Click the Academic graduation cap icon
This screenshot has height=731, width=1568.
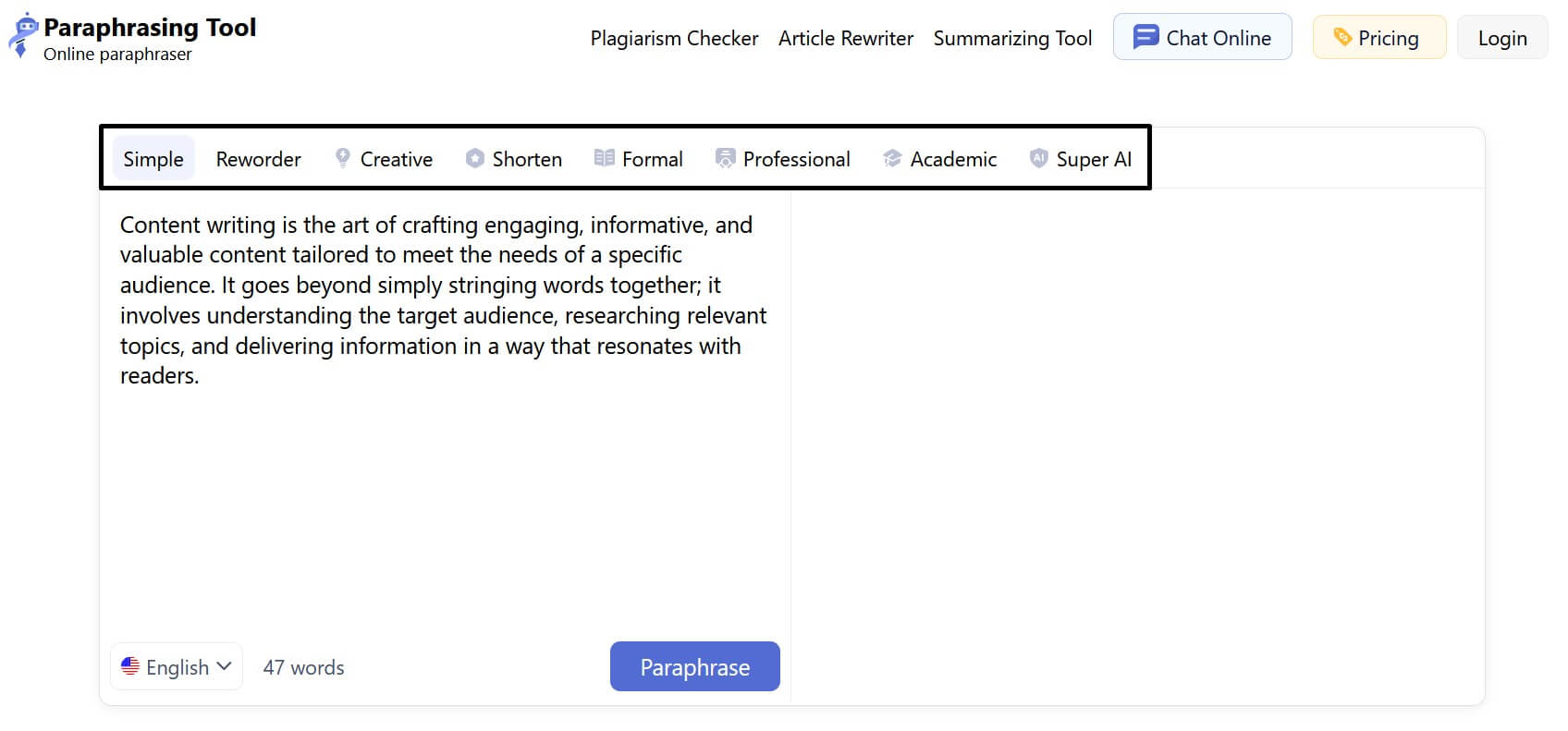(x=892, y=159)
